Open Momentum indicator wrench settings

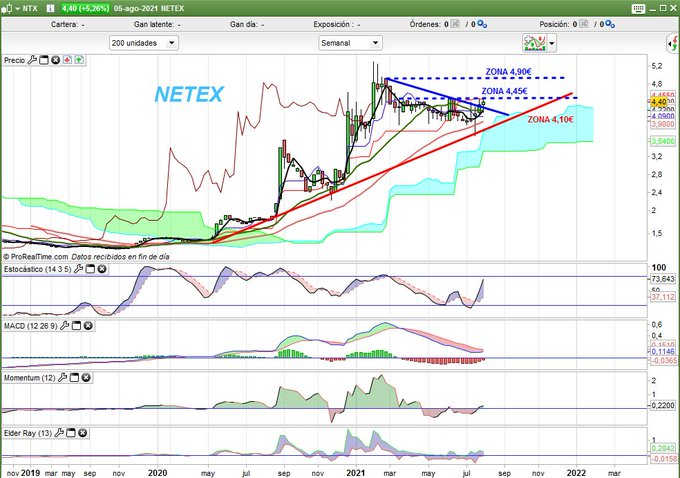click(62, 378)
